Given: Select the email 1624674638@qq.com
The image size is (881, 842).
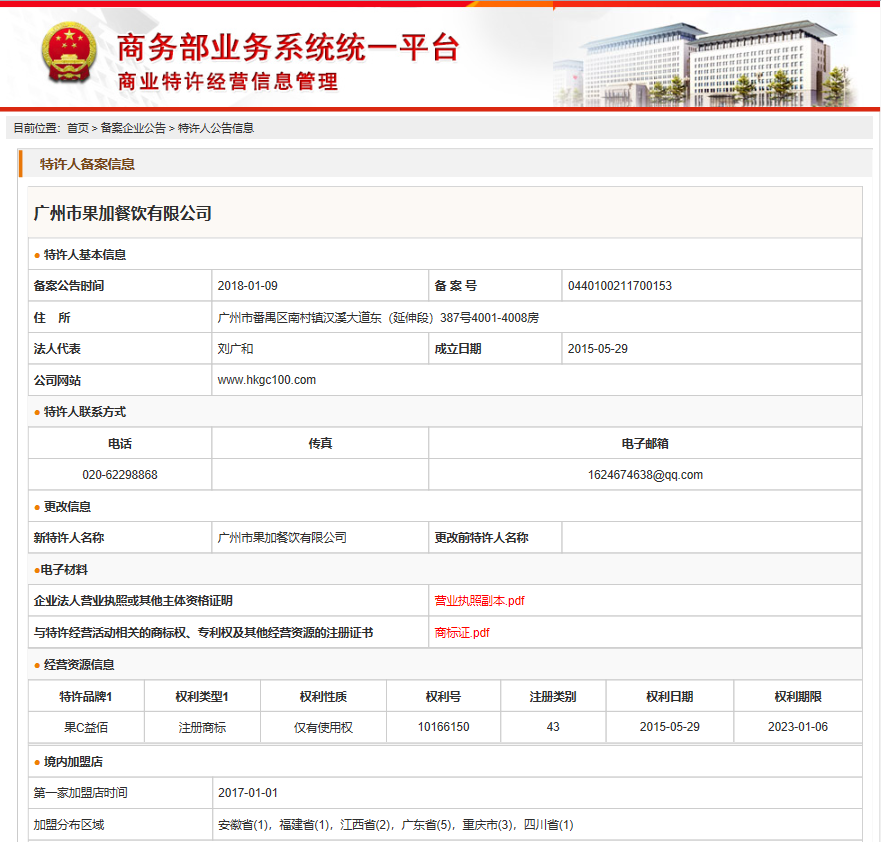Looking at the screenshot, I should tap(645, 475).
